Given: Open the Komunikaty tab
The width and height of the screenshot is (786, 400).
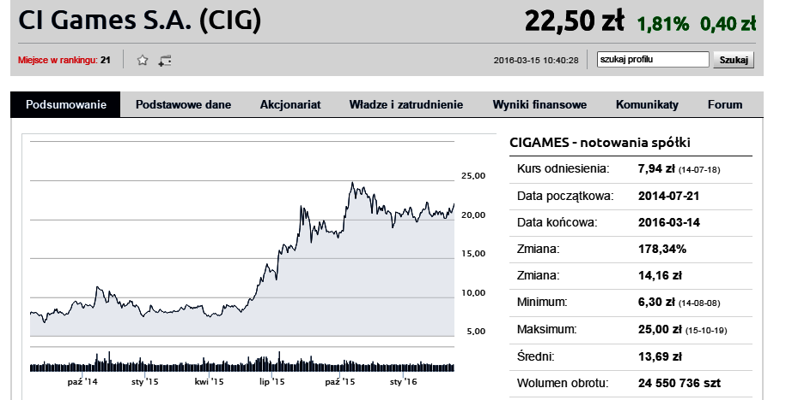Looking at the screenshot, I should [647, 105].
